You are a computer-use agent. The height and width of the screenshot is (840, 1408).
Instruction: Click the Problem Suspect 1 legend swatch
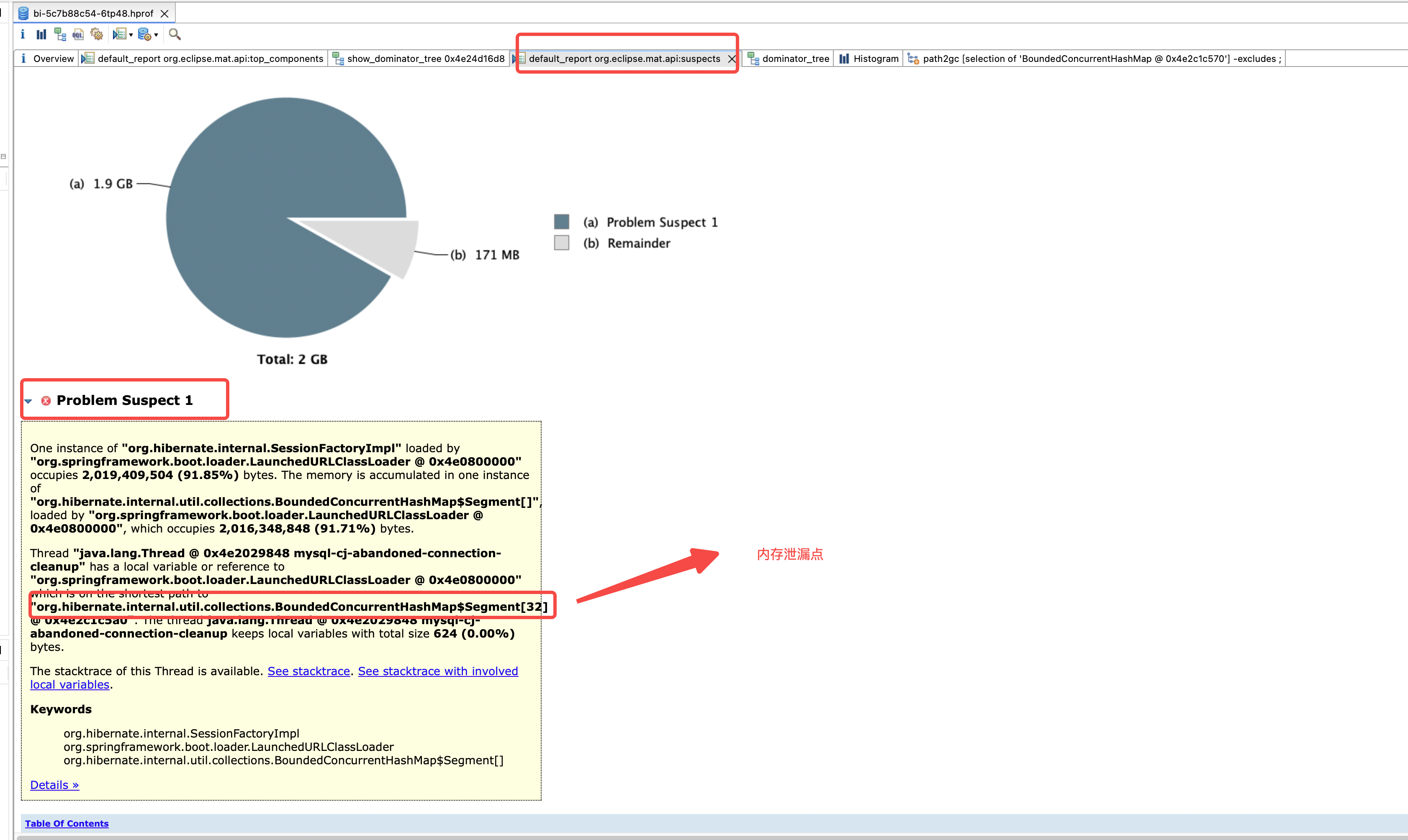pyautogui.click(x=561, y=221)
